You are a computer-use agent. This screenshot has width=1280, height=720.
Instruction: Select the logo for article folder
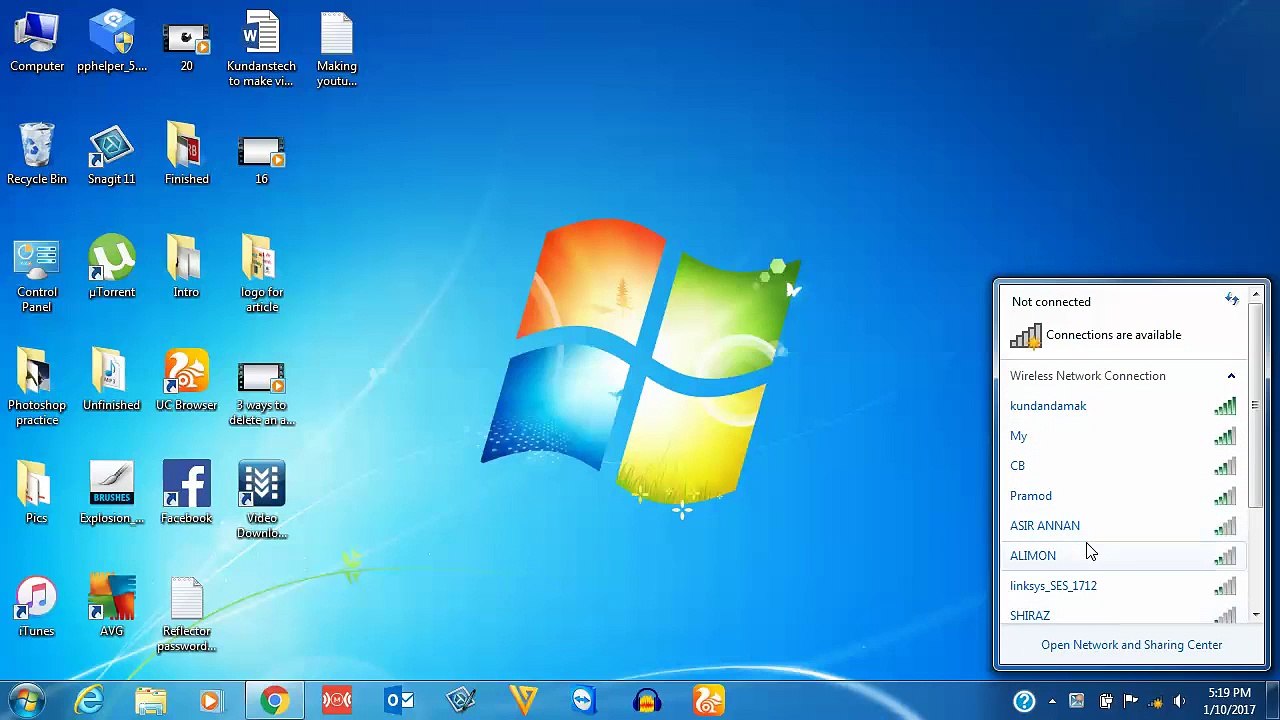coord(261,275)
